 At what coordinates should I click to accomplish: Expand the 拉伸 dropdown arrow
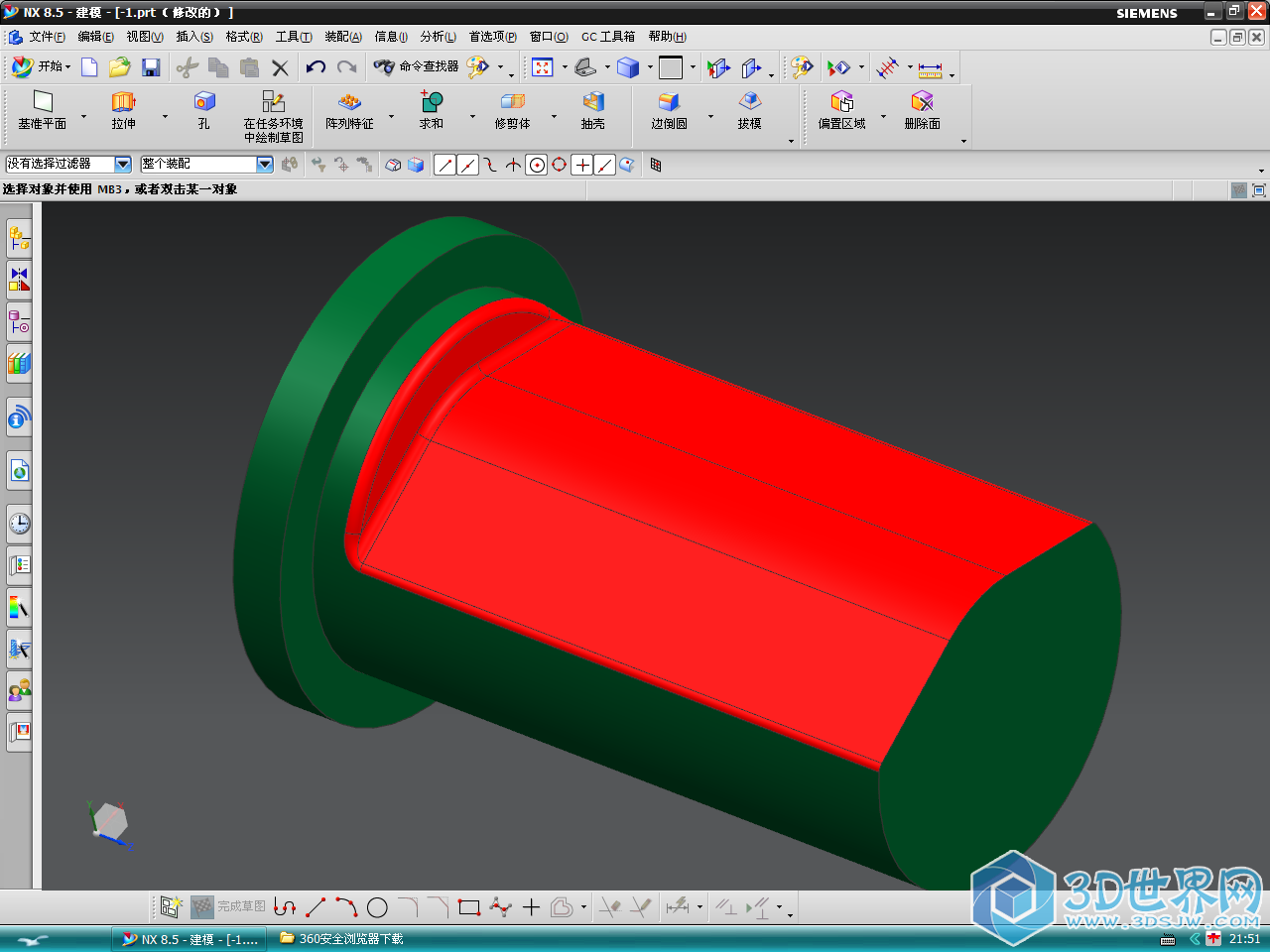point(165,117)
